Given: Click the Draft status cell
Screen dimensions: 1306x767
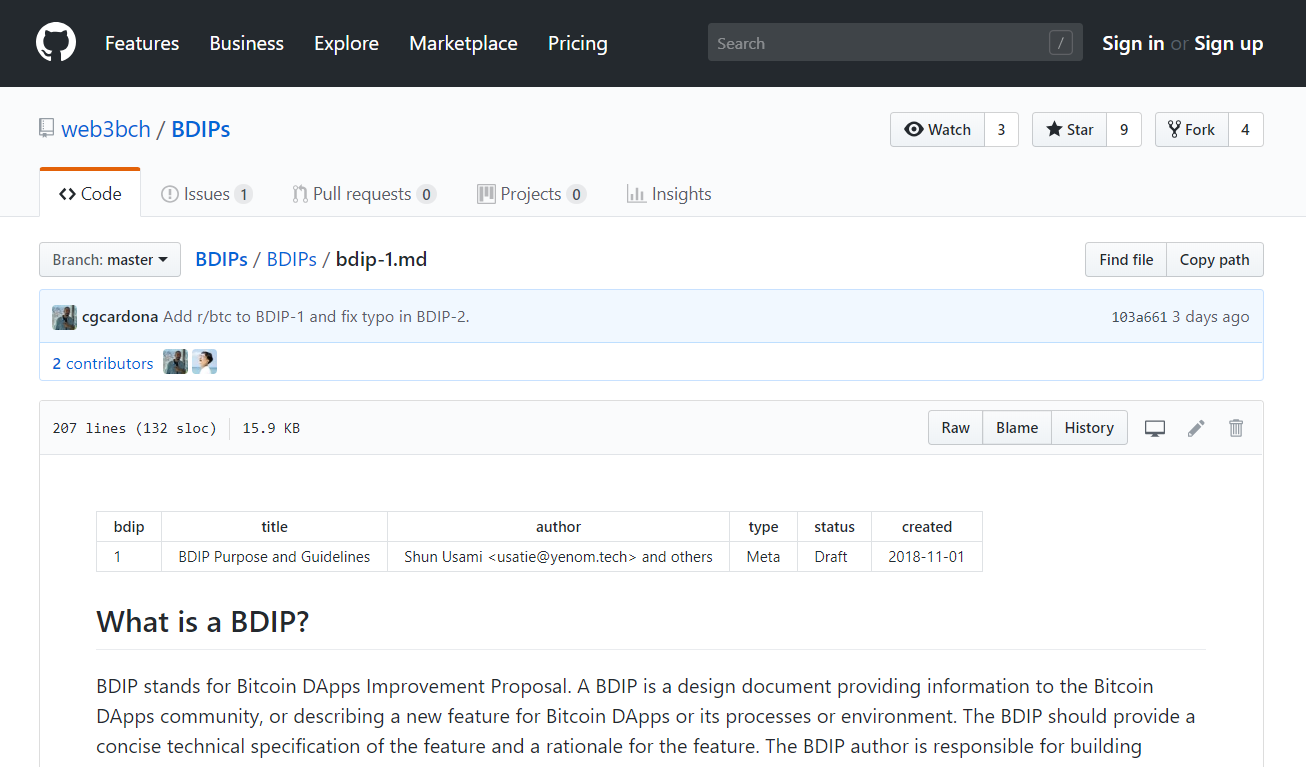Looking at the screenshot, I should pyautogui.click(x=834, y=557).
